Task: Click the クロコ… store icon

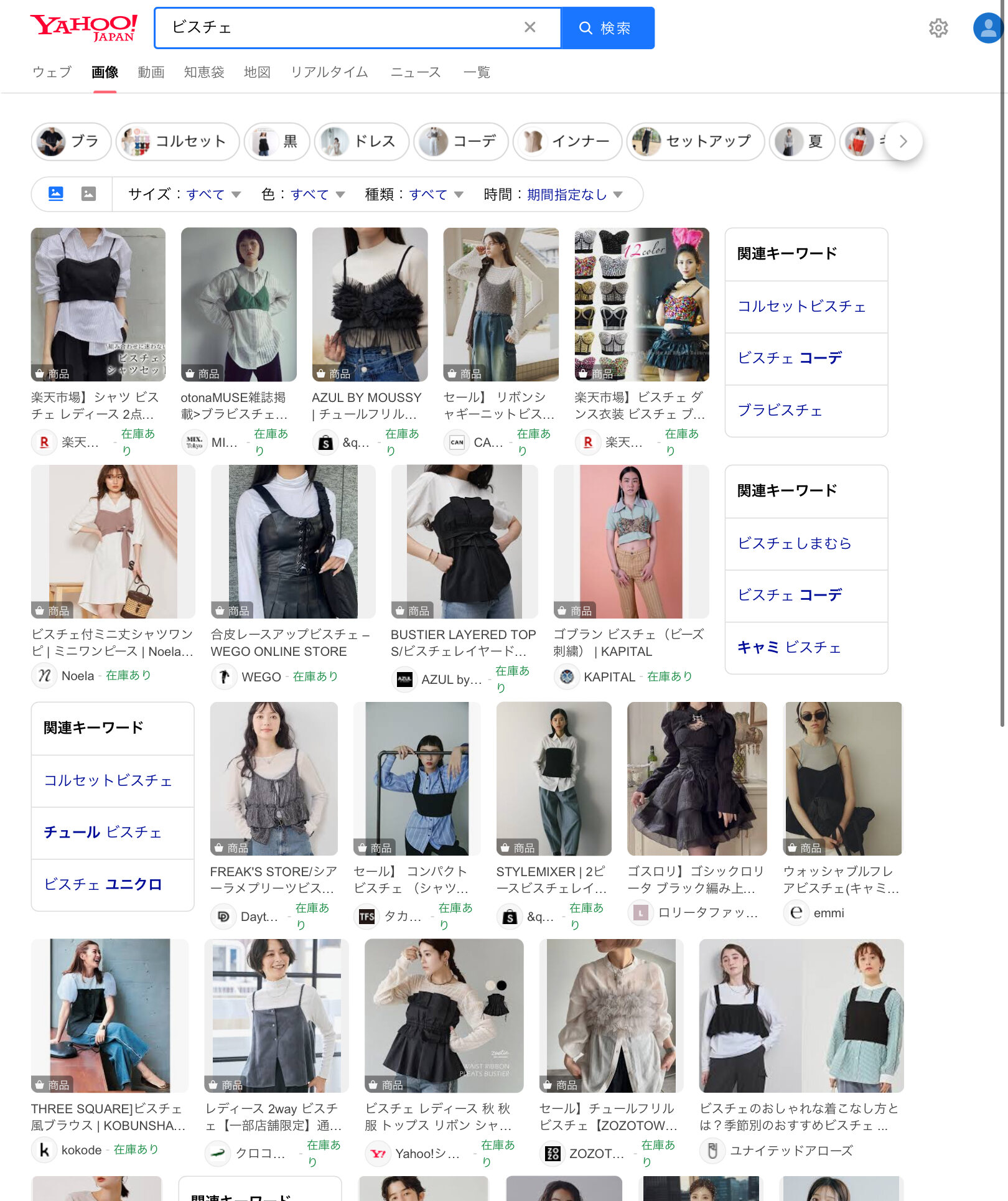Action: click(x=218, y=1153)
